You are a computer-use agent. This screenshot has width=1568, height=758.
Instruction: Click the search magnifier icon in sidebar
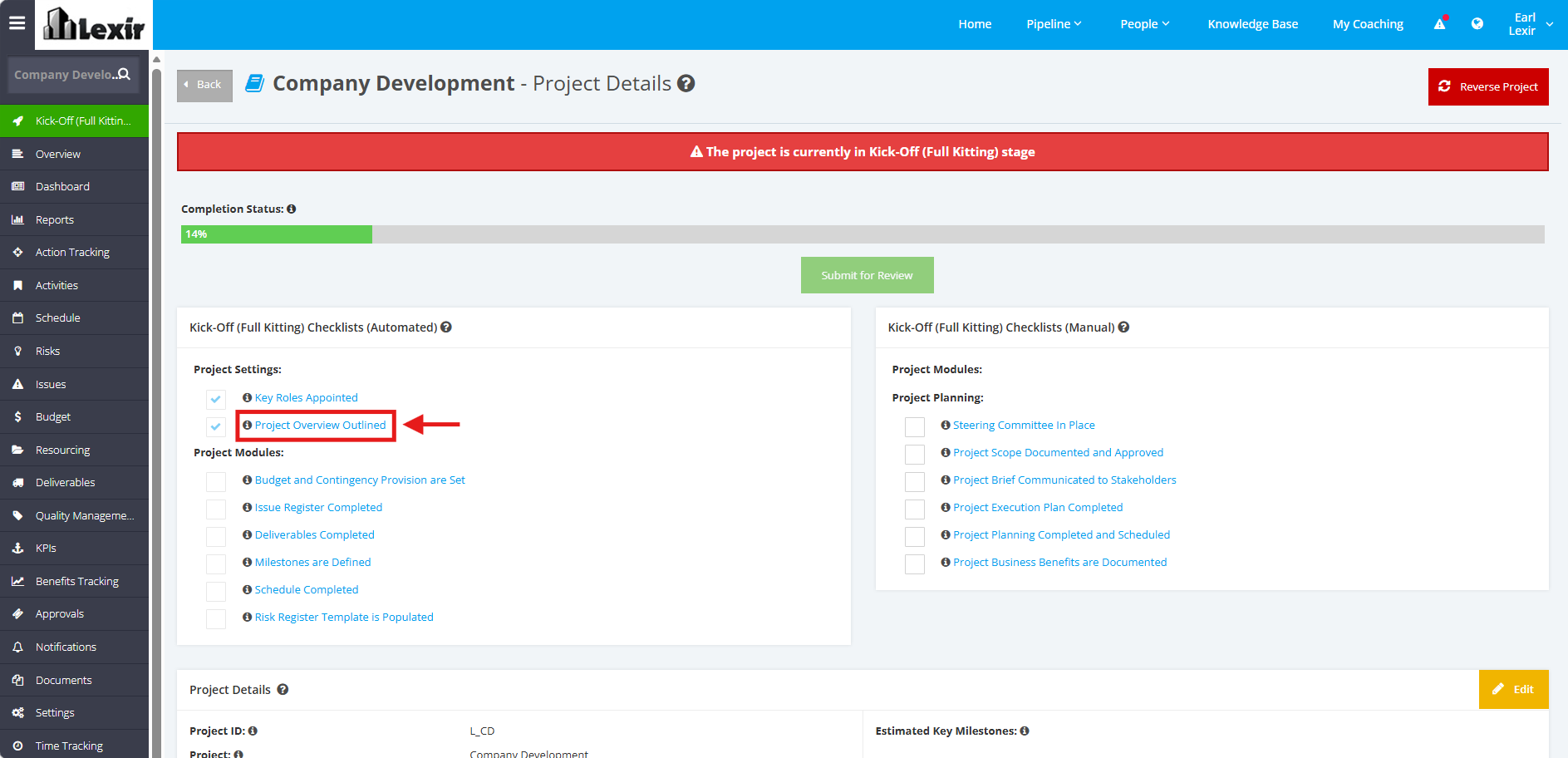(x=124, y=74)
